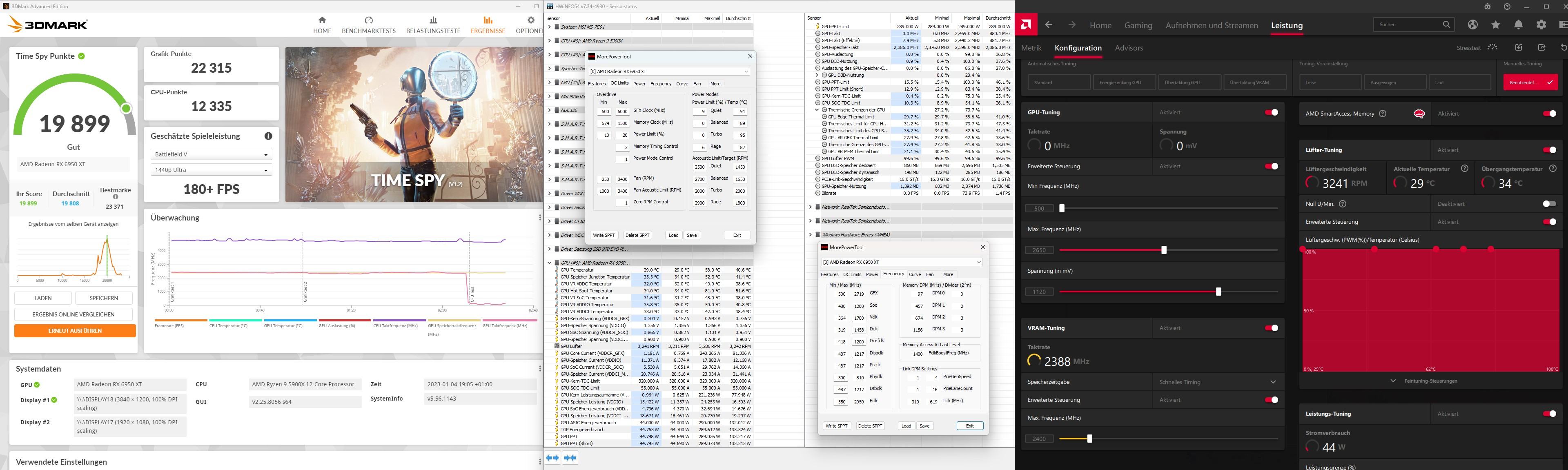
Task: Click help icon beside Null U/Min.
Action: (1343, 204)
